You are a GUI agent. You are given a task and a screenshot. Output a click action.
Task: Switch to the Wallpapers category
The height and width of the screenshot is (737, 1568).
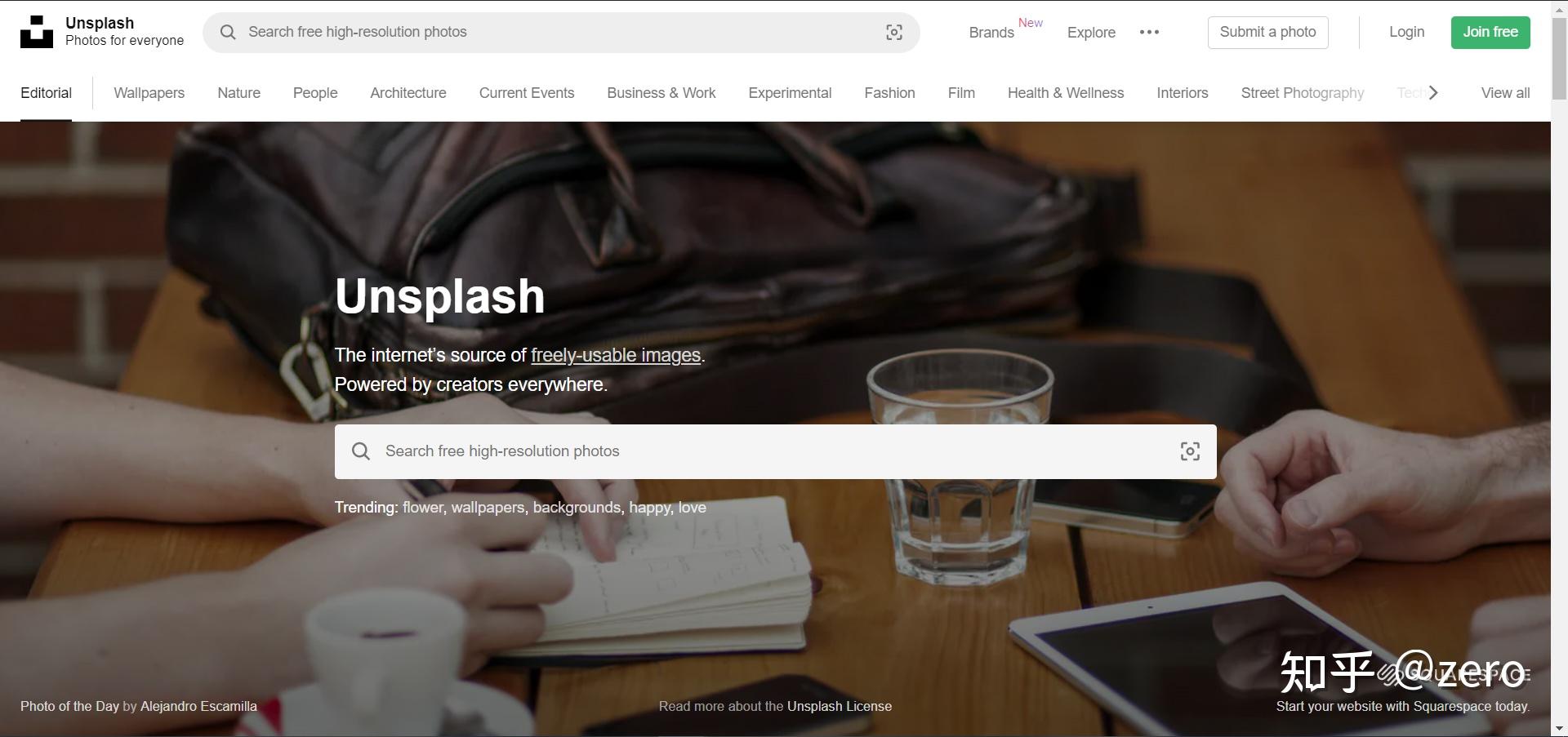click(149, 93)
